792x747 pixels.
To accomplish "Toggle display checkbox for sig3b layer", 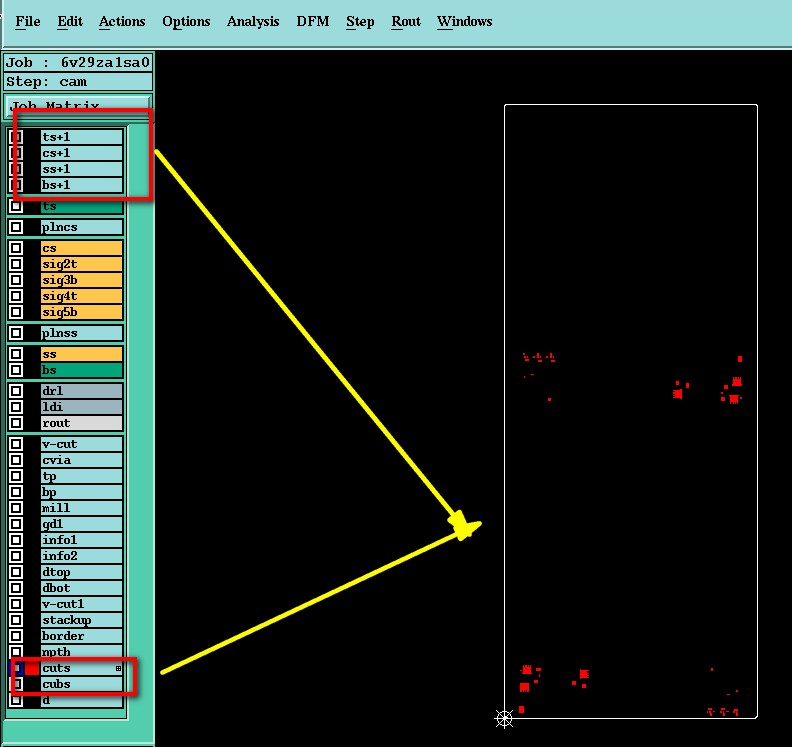I will (x=16, y=280).
